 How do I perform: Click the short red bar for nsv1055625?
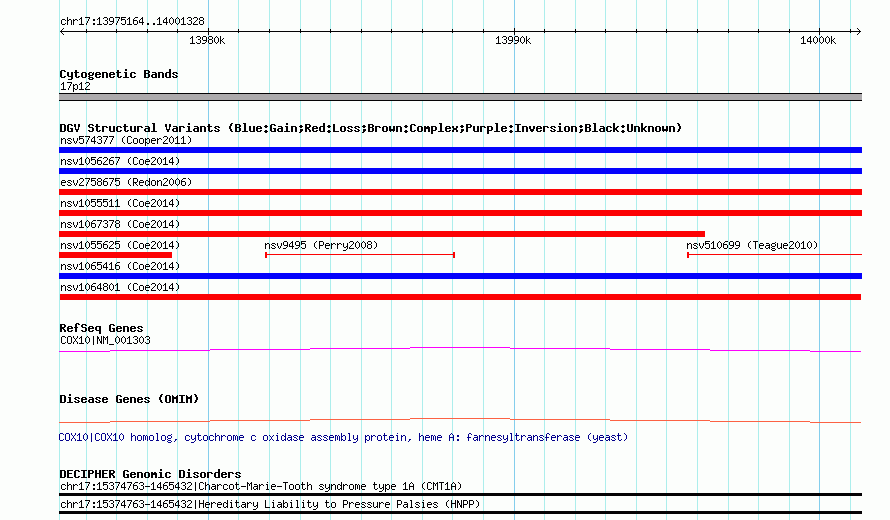click(x=115, y=255)
